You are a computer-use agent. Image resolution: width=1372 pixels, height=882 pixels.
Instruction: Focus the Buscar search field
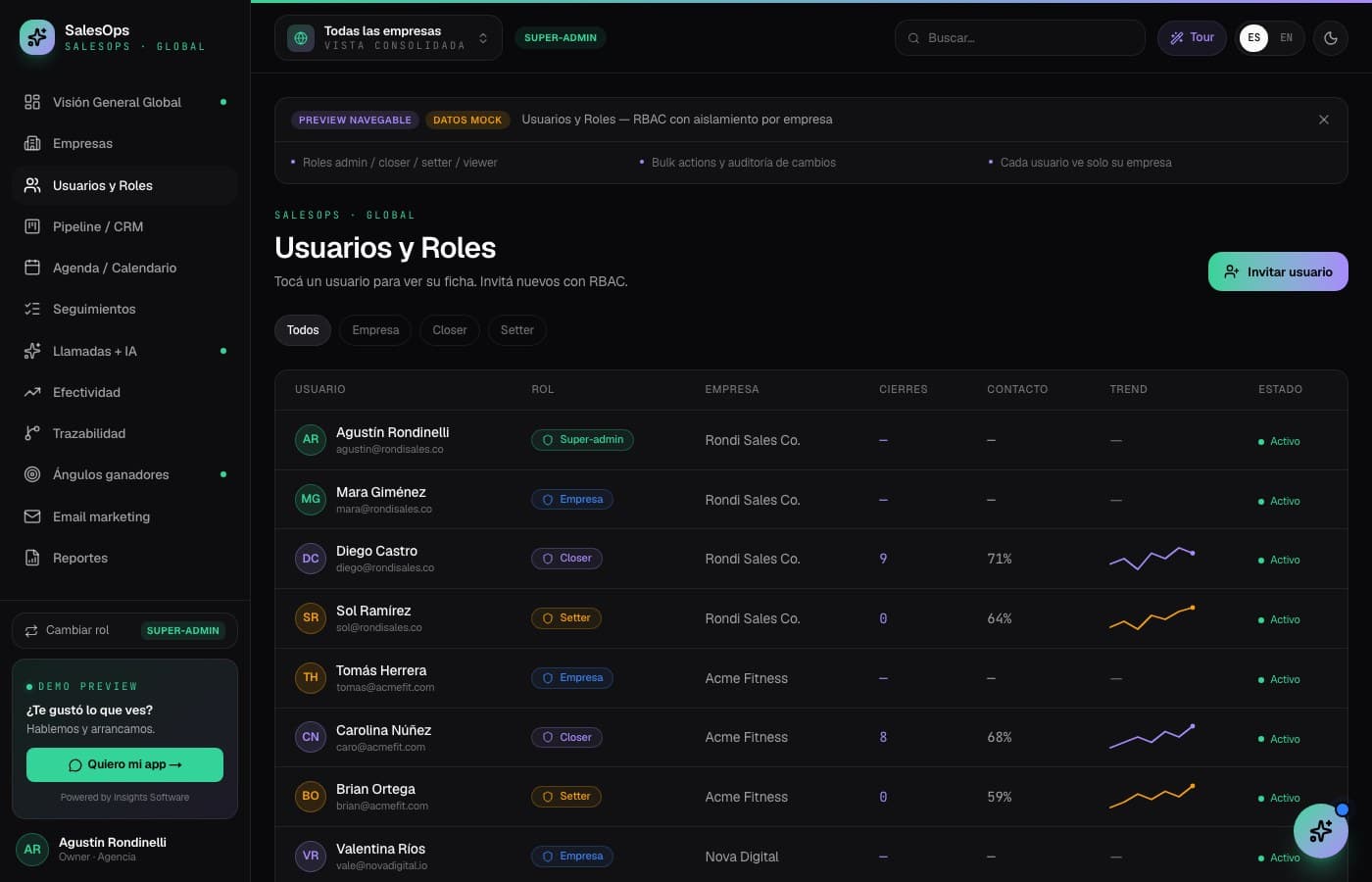pyautogui.click(x=1020, y=38)
